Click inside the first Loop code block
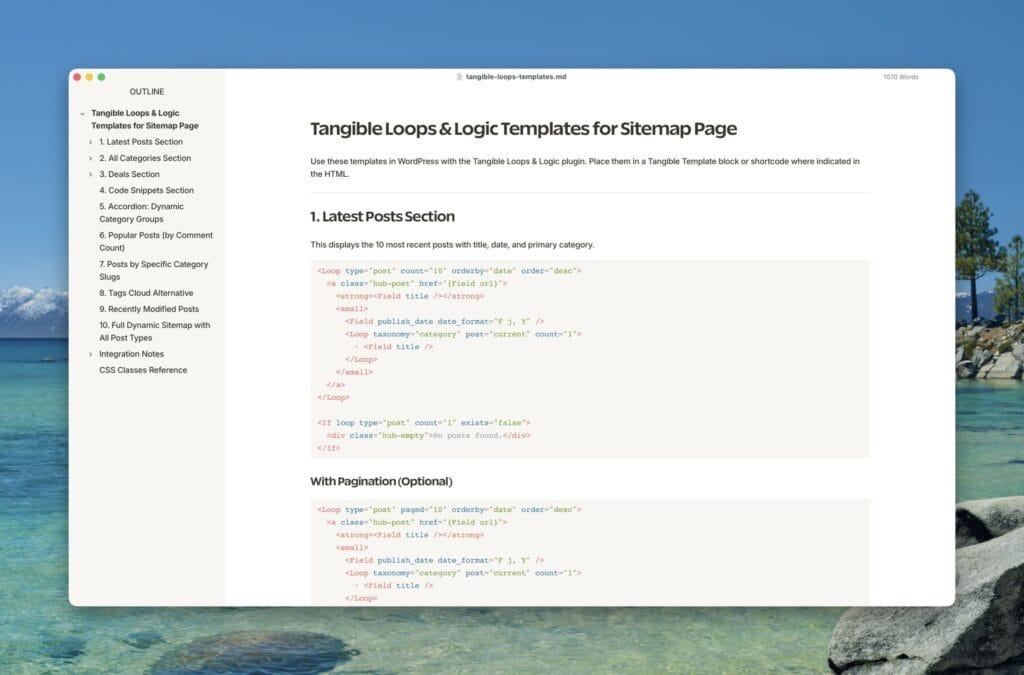1024x675 pixels. point(500,330)
